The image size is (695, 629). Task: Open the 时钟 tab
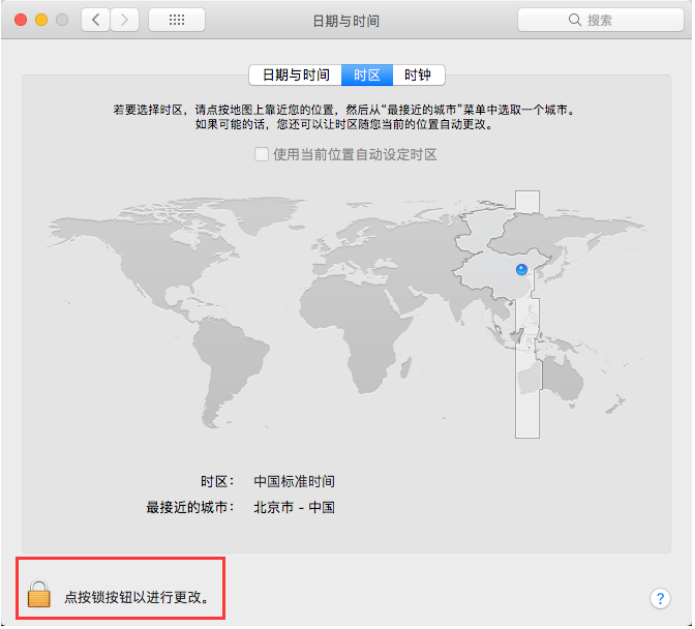418,75
